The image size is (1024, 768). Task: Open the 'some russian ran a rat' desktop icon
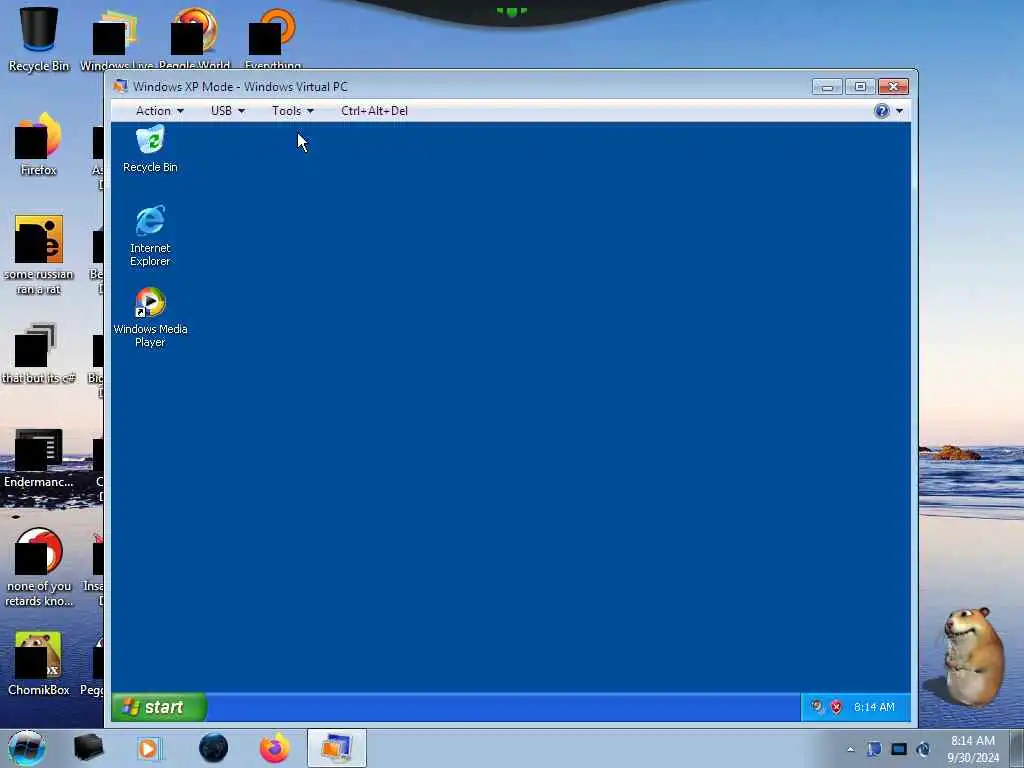tap(39, 255)
